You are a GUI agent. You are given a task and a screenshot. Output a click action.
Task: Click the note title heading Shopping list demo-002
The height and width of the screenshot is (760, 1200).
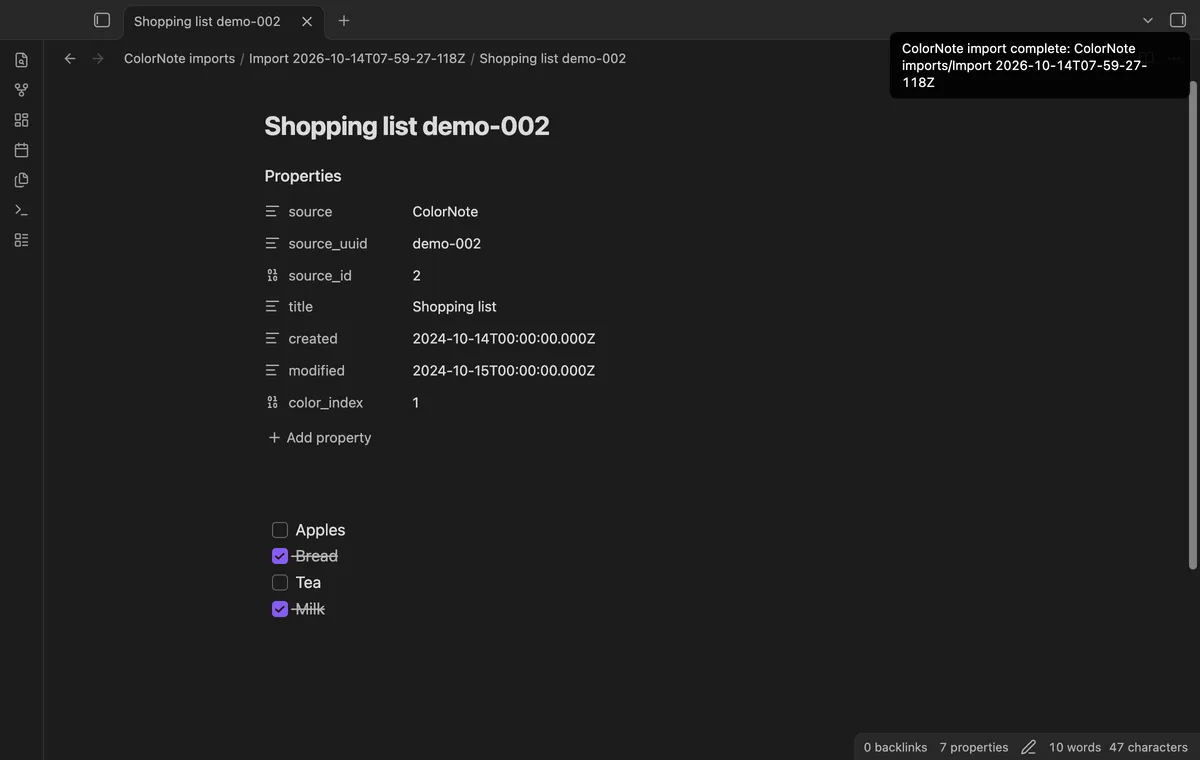coord(407,126)
